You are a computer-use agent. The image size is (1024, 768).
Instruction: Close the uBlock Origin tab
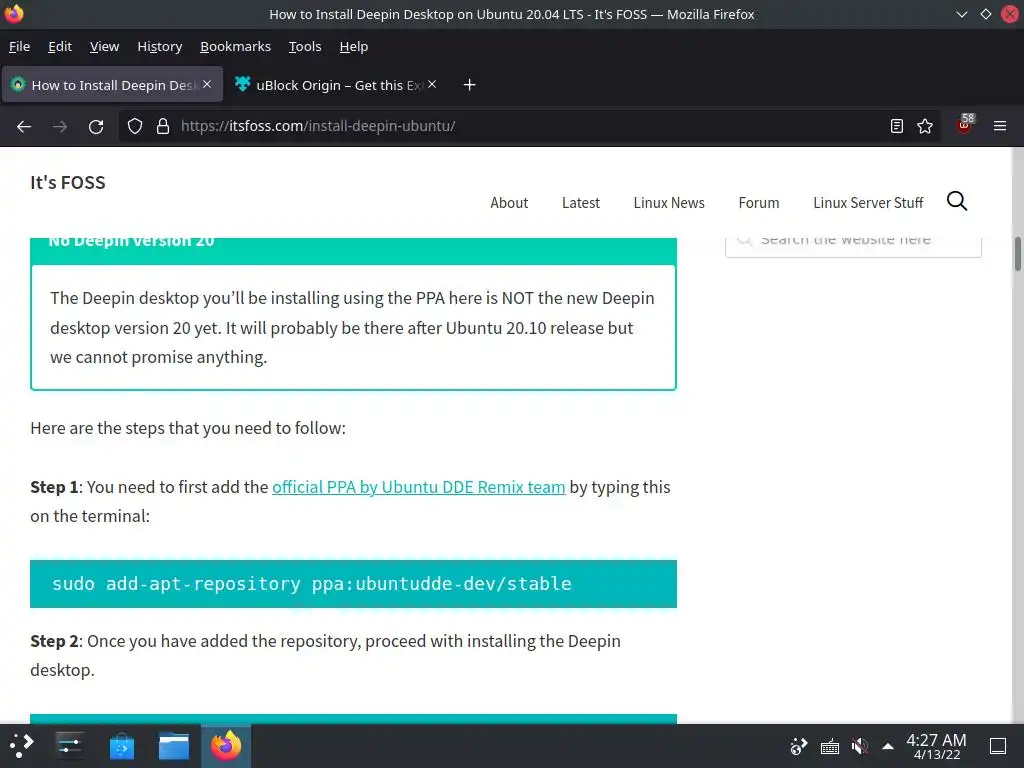click(432, 84)
